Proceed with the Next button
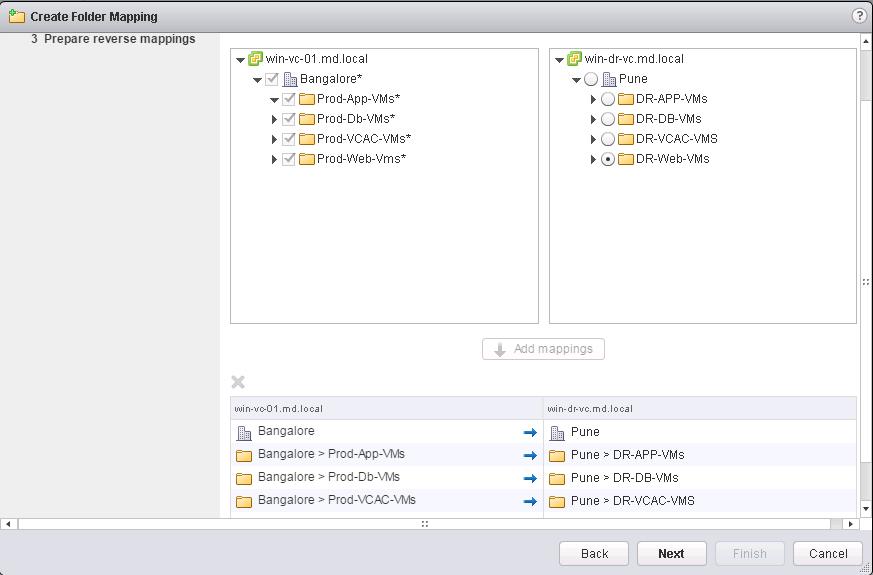Screen dimensions: 873x575 (671, 553)
